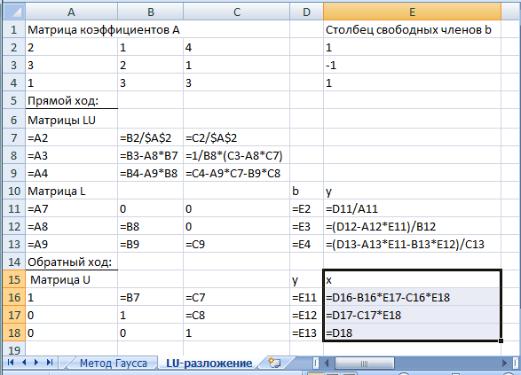Click cell with formula =B8 in row 12

click(x=150, y=227)
